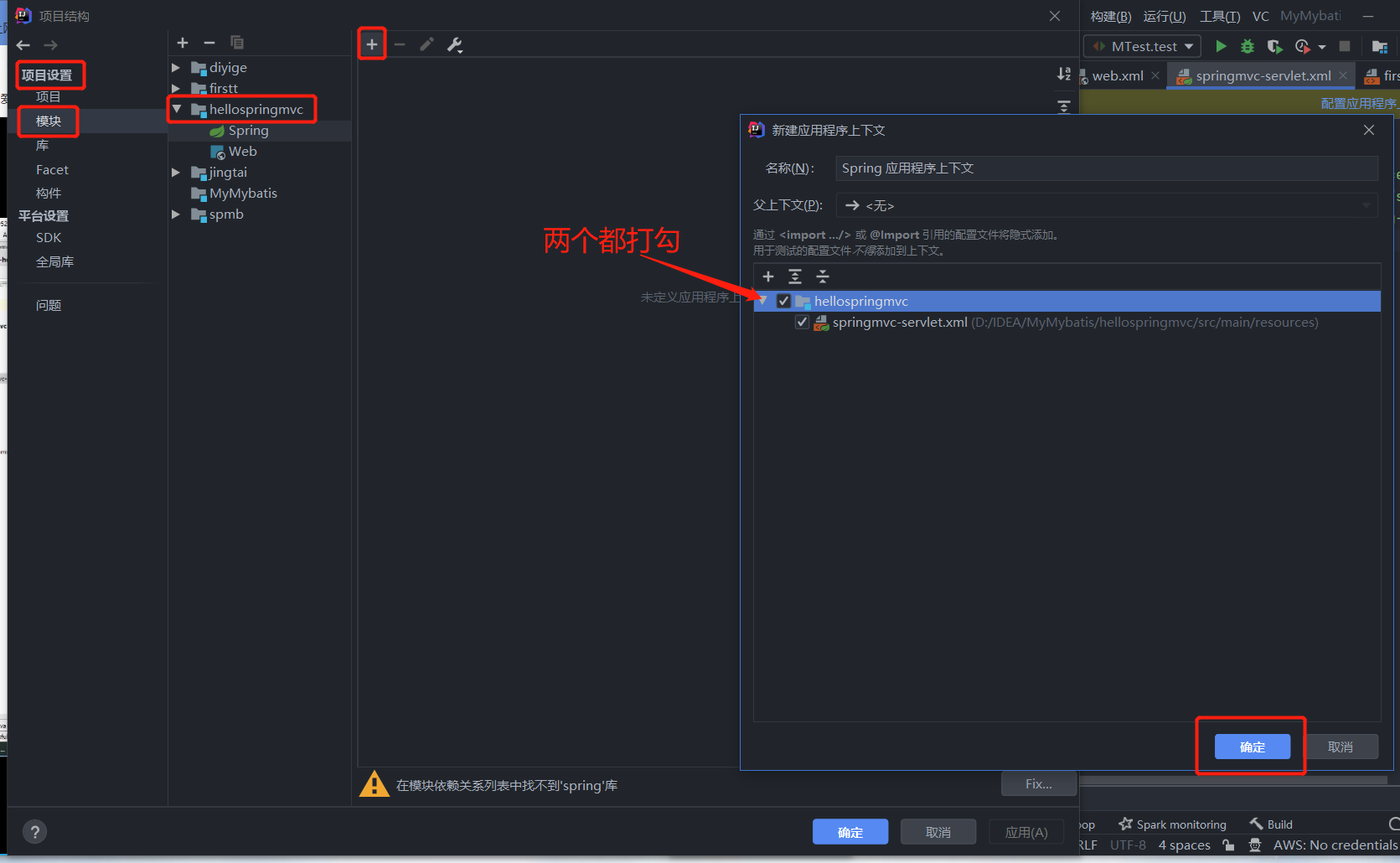Click the sort alphabetically icon
The width and height of the screenshot is (1400, 863).
1064,74
